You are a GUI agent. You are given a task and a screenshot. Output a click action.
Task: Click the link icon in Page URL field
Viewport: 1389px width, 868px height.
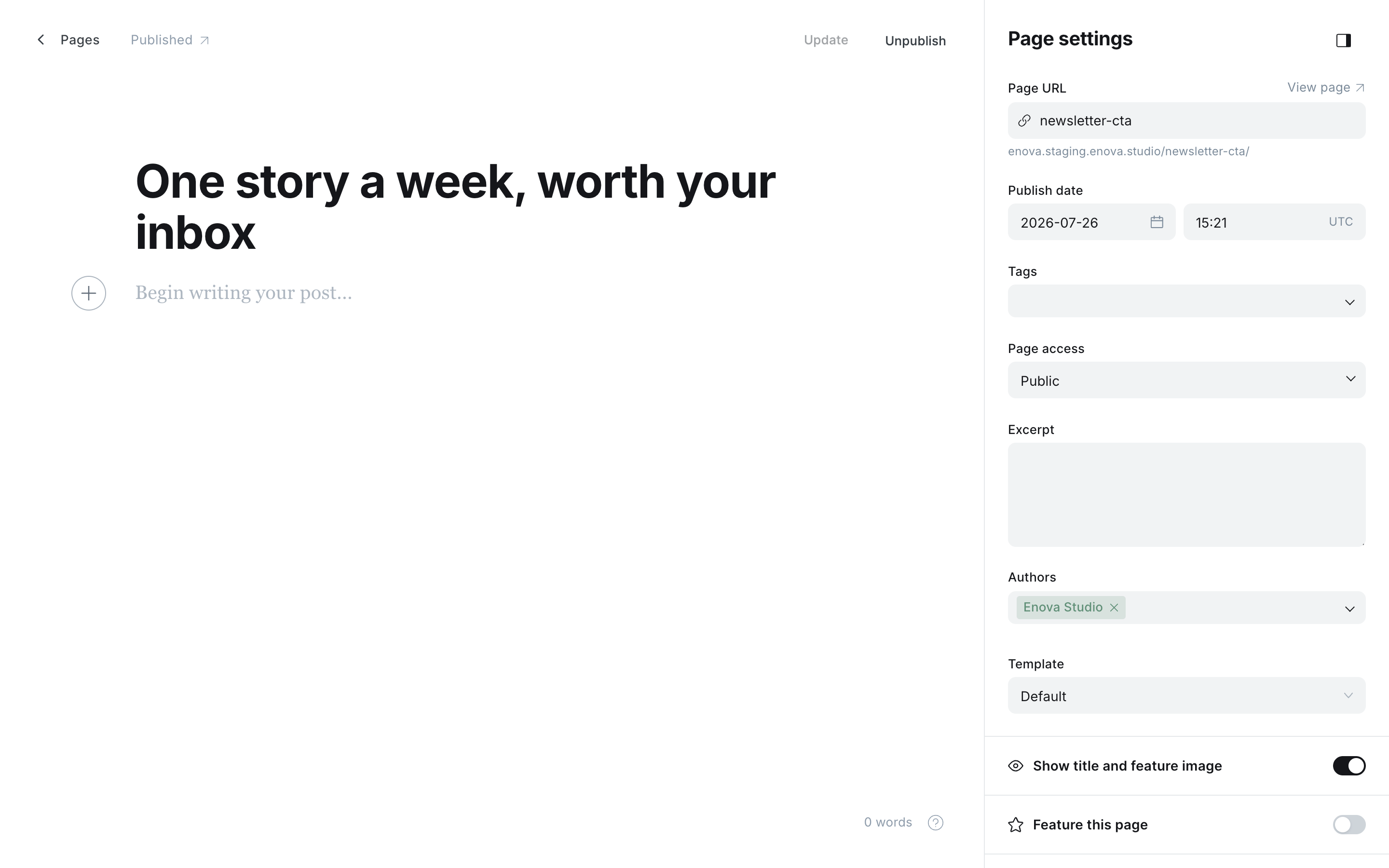point(1024,121)
